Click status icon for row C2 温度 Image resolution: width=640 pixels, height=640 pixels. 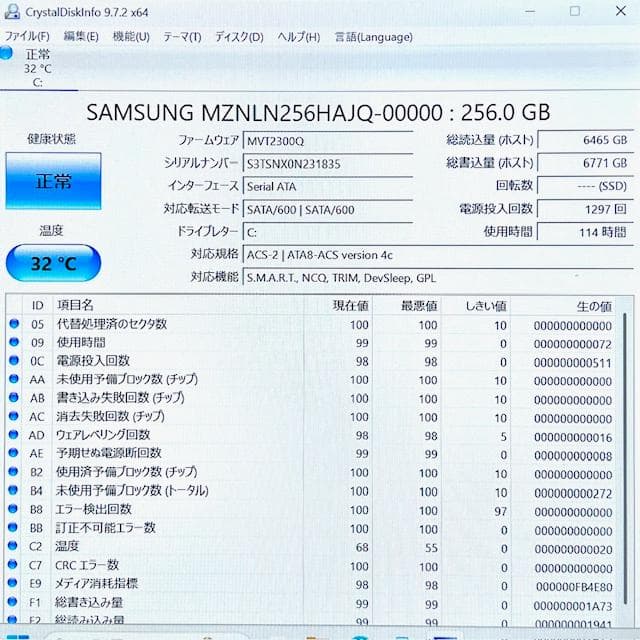[x=13, y=546]
